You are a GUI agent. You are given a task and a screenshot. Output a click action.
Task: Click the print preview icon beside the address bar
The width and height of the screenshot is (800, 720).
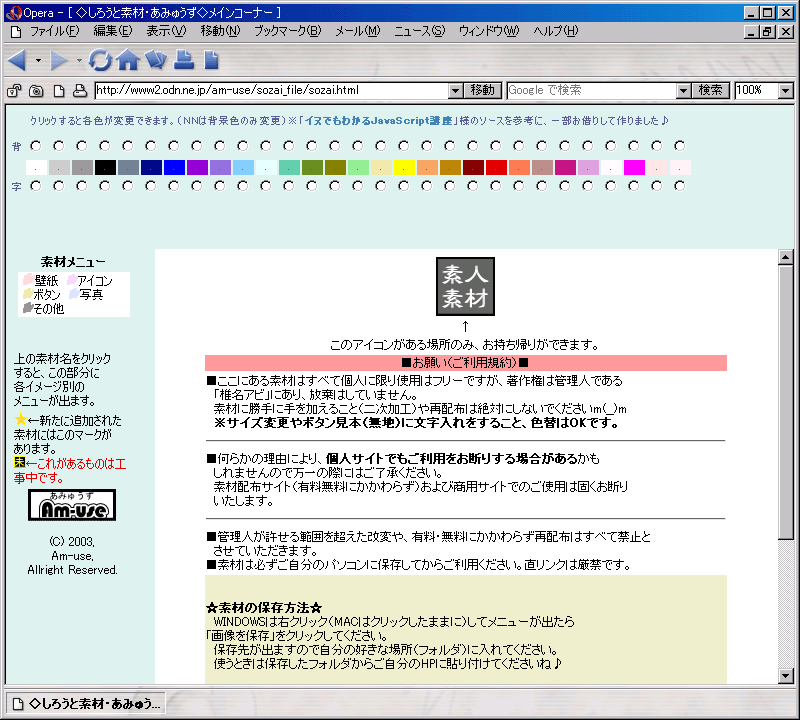[x=80, y=91]
